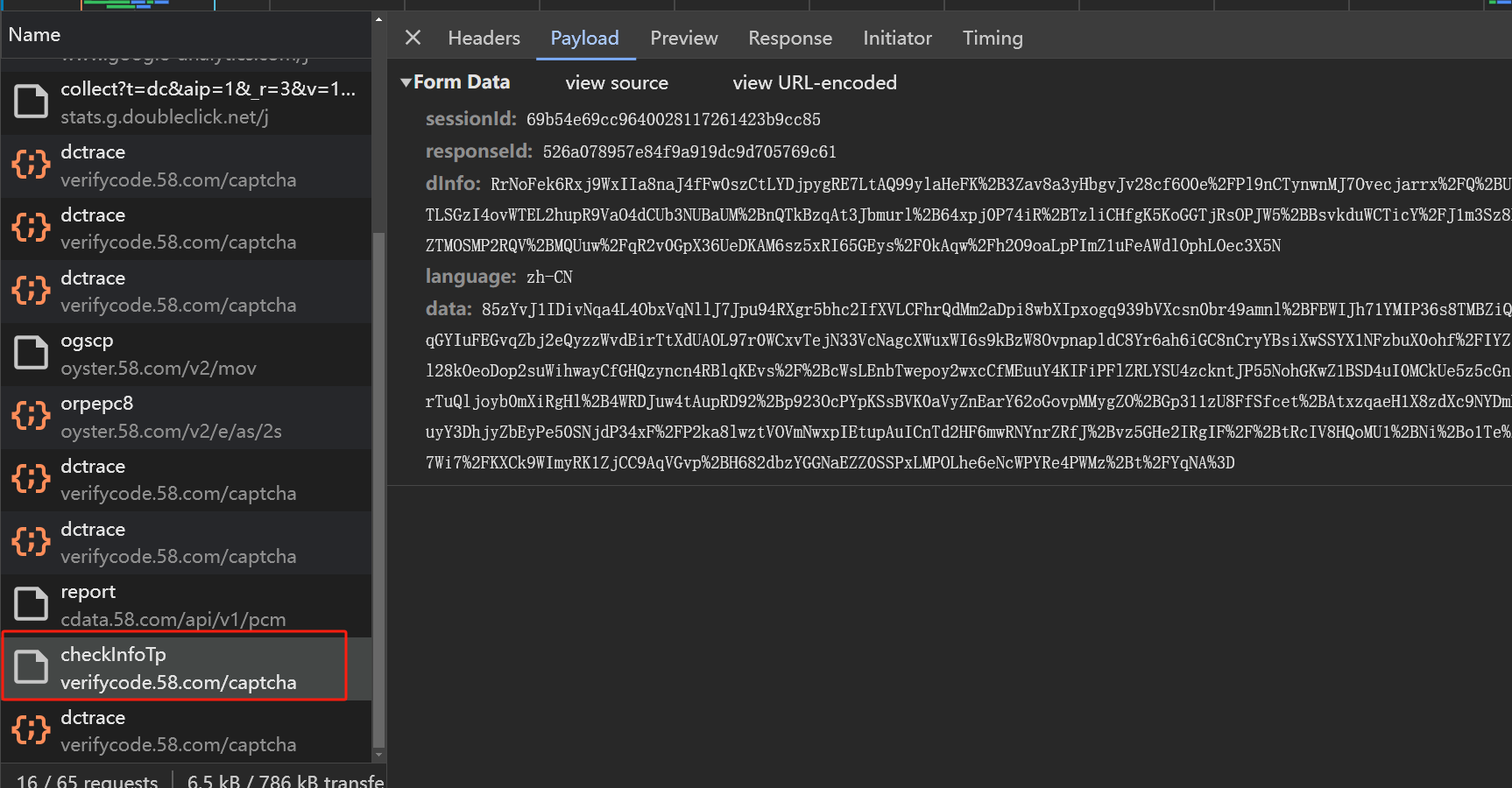Select the report cdata.58.com request
This screenshot has height=788, width=1512.
pos(186,605)
